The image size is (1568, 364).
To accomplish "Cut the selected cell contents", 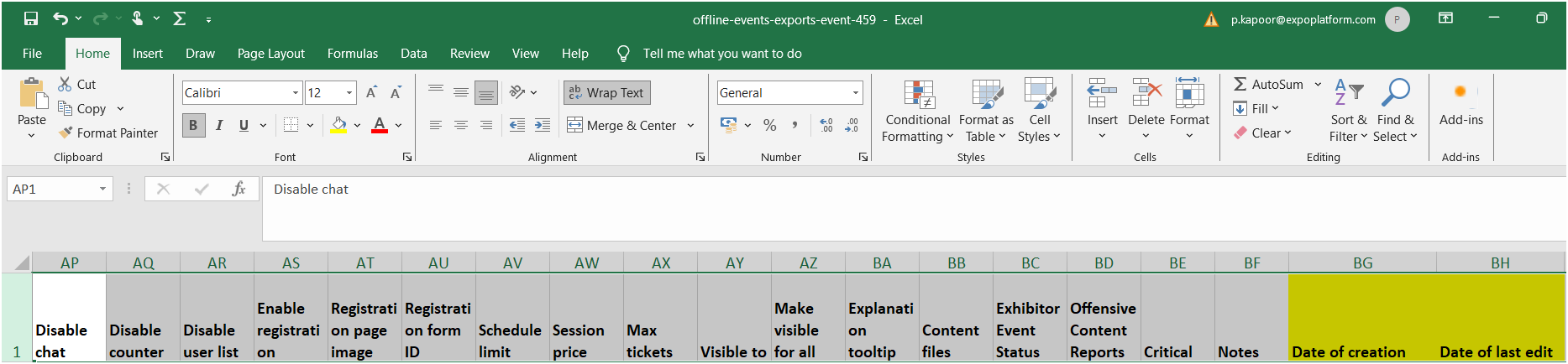I will [x=76, y=84].
